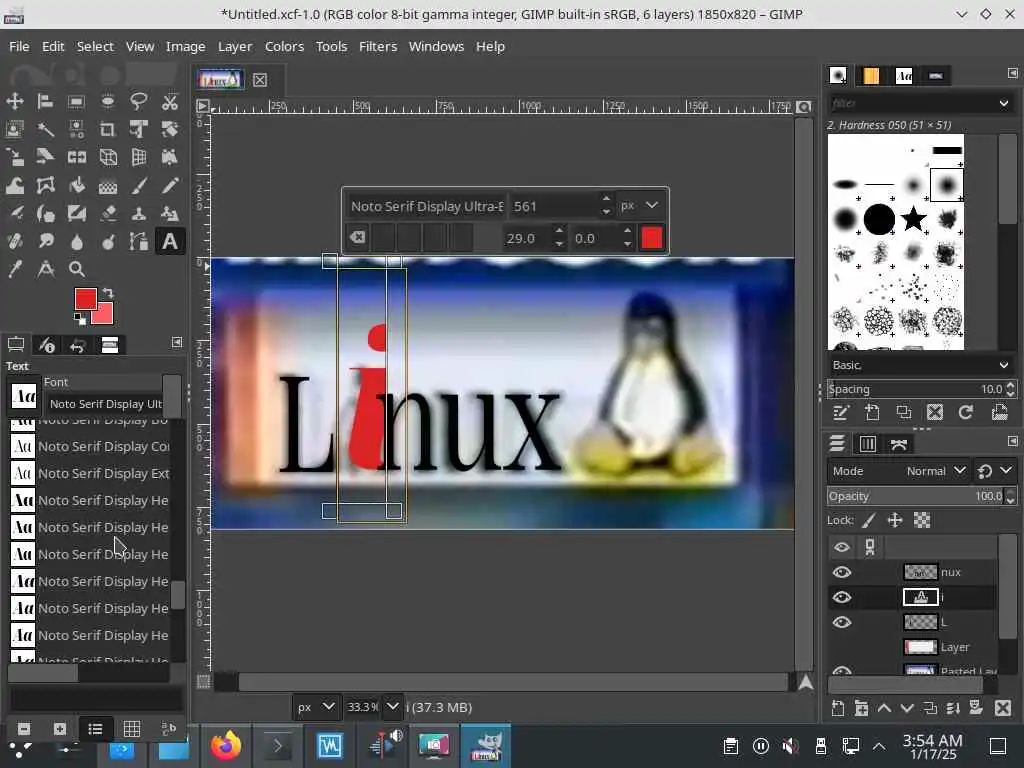
Task: Hide the nux layer
Action: [842, 572]
